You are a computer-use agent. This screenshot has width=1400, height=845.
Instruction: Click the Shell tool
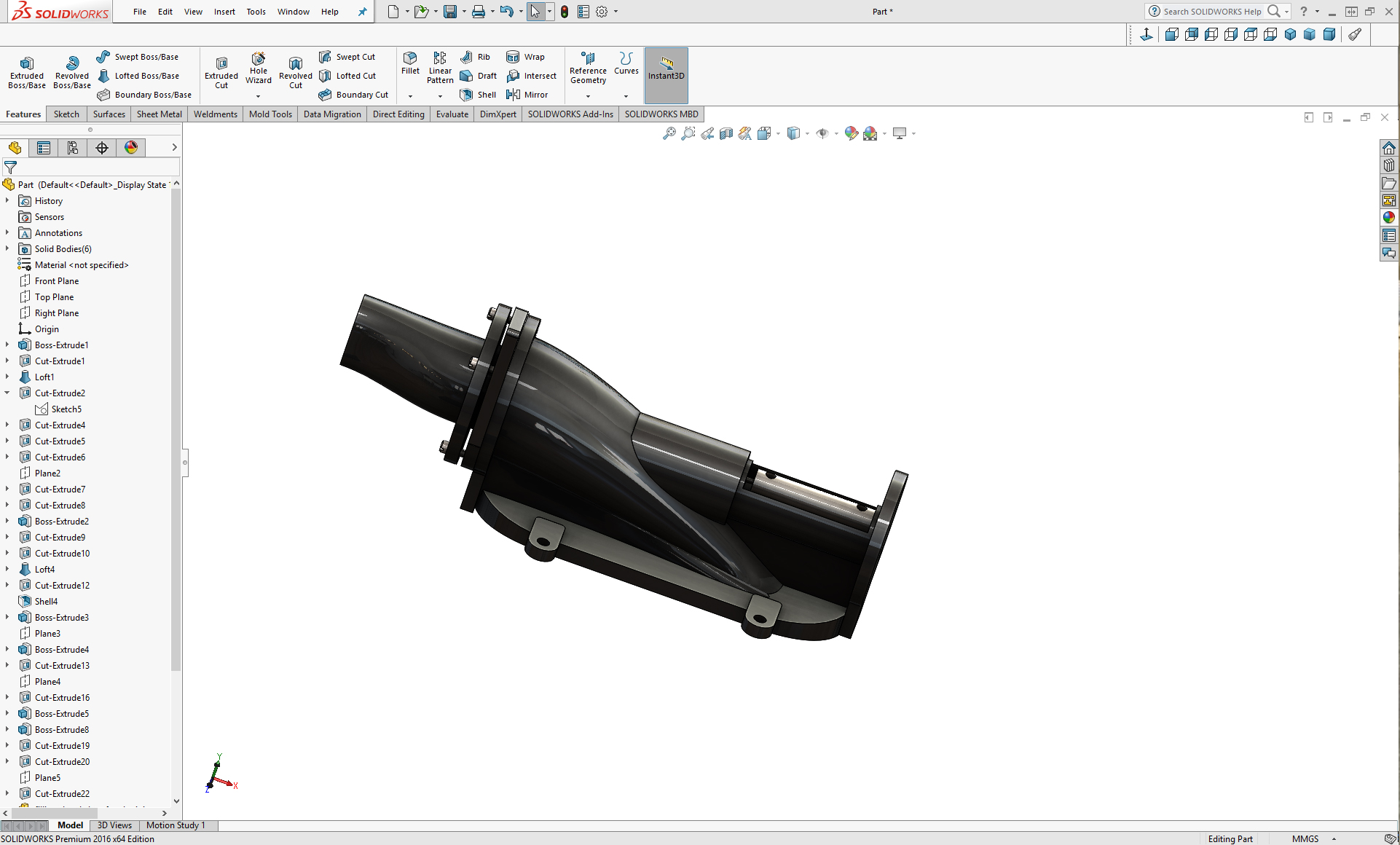pos(479,95)
